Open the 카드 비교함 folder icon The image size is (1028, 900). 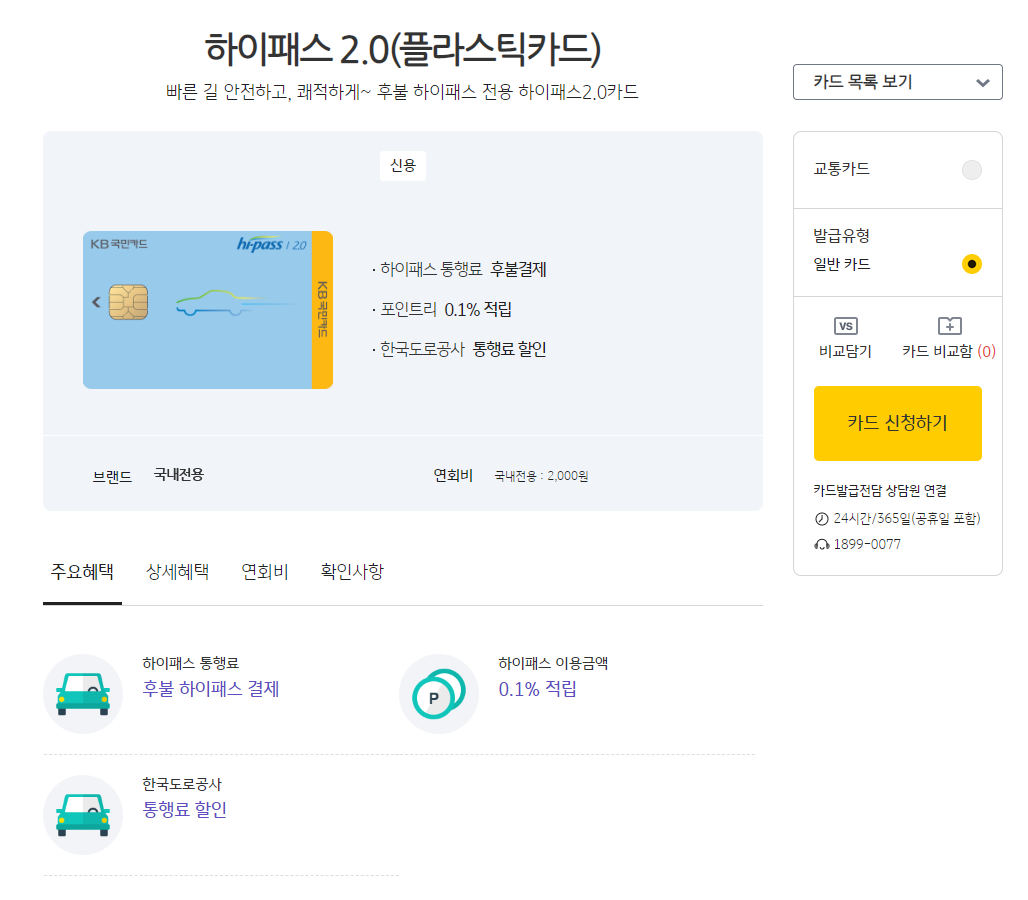[949, 326]
